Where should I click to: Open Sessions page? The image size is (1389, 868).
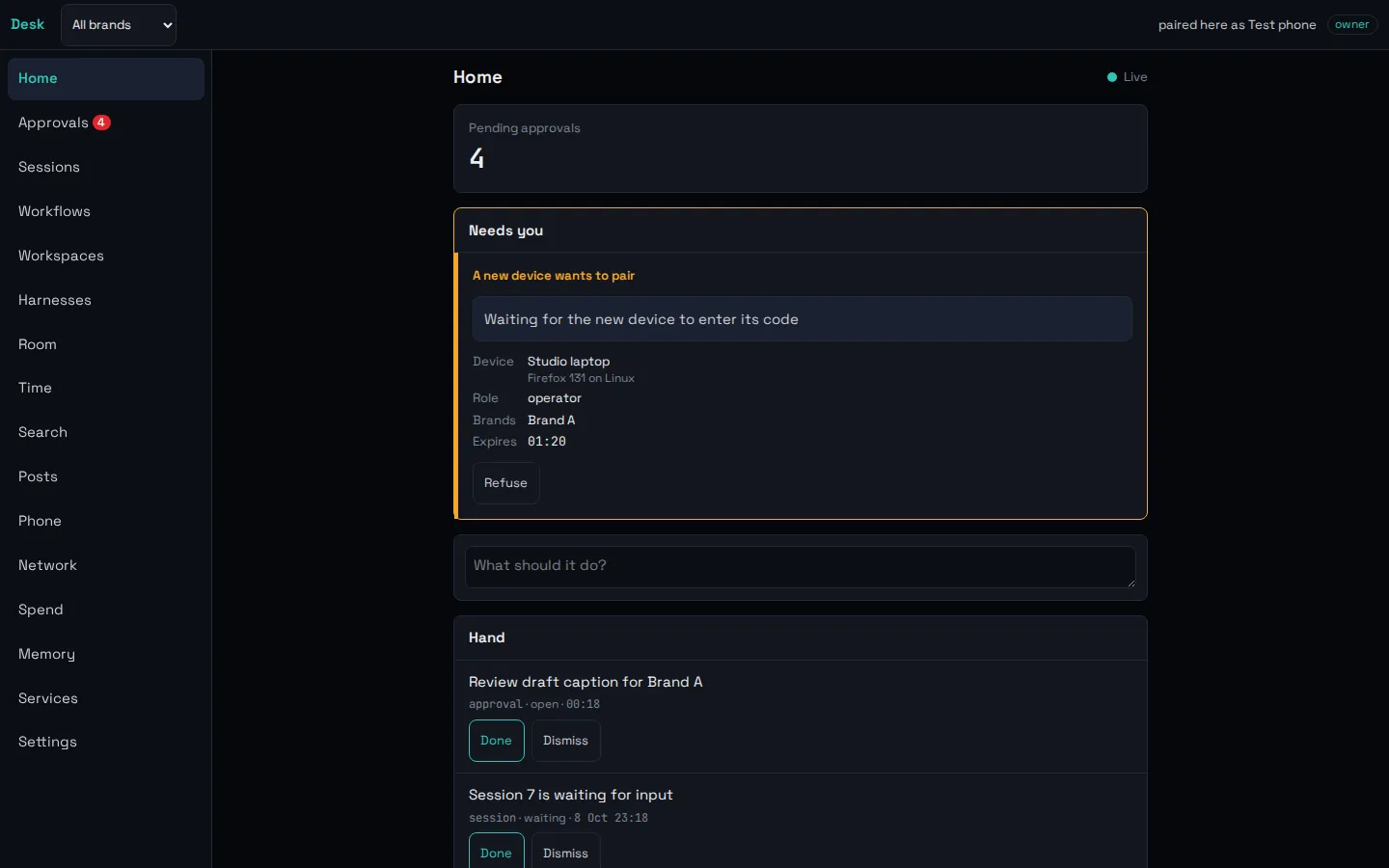106,168
